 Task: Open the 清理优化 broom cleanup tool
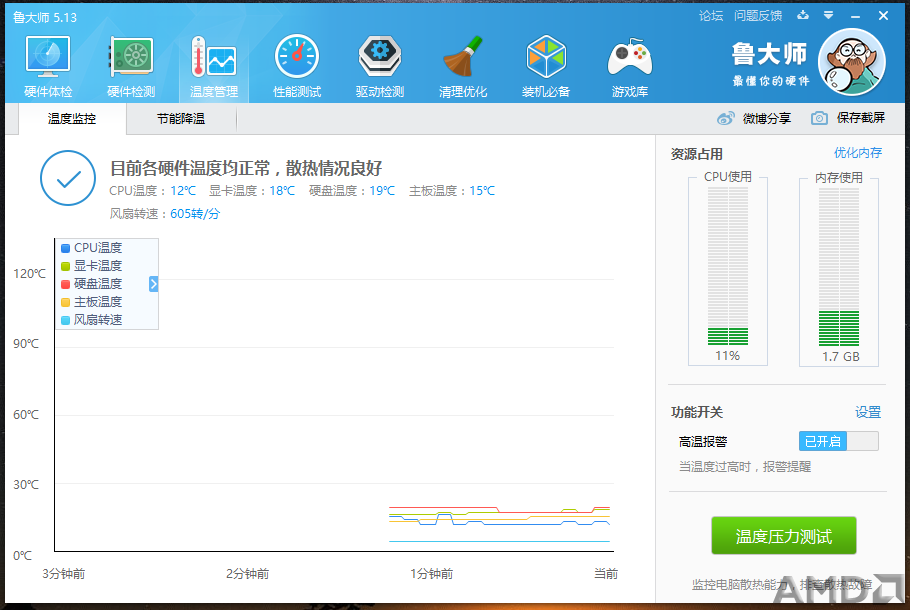point(463,66)
